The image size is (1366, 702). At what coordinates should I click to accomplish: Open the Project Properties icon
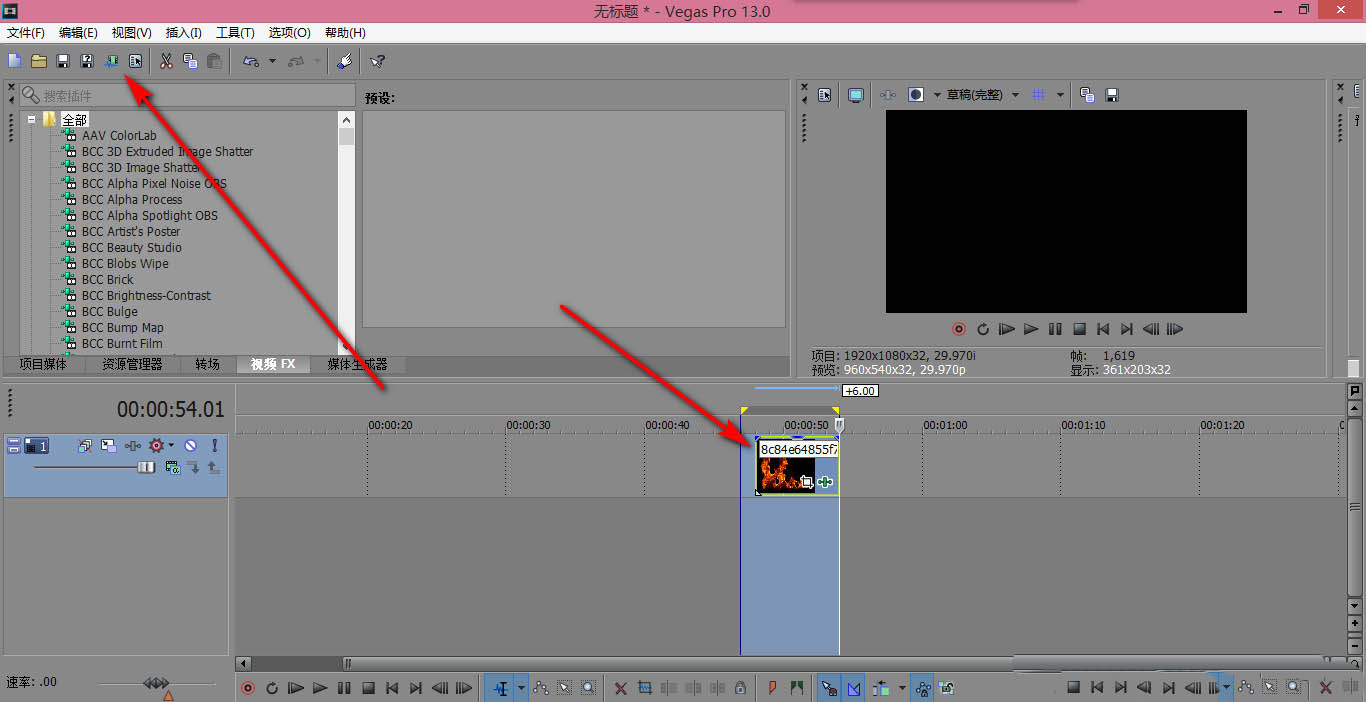[x=135, y=62]
